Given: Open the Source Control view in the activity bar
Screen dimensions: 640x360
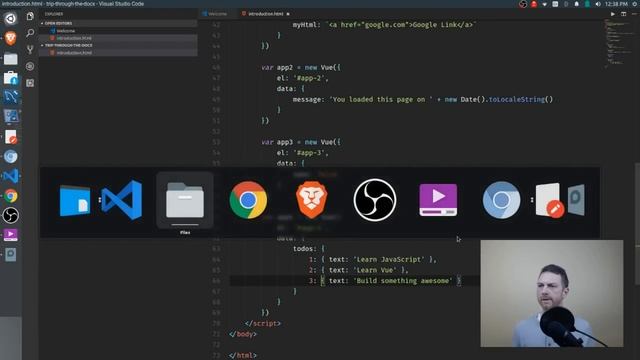Looking at the screenshot, I should coord(30,49).
